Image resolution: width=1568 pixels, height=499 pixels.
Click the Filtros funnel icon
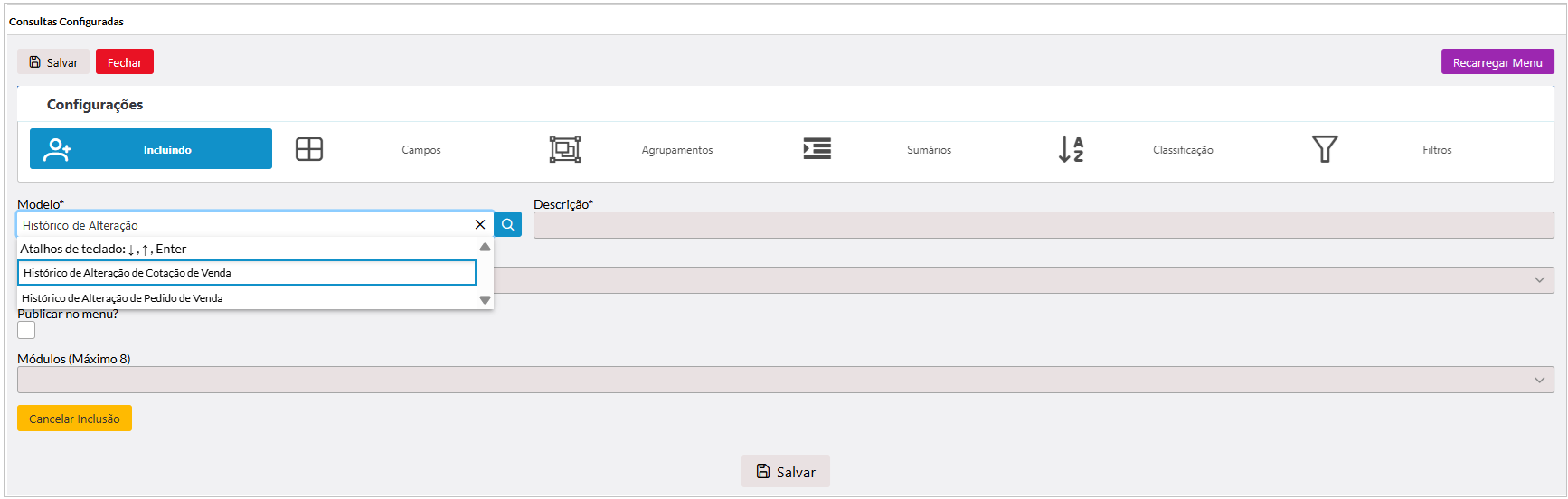(1325, 149)
